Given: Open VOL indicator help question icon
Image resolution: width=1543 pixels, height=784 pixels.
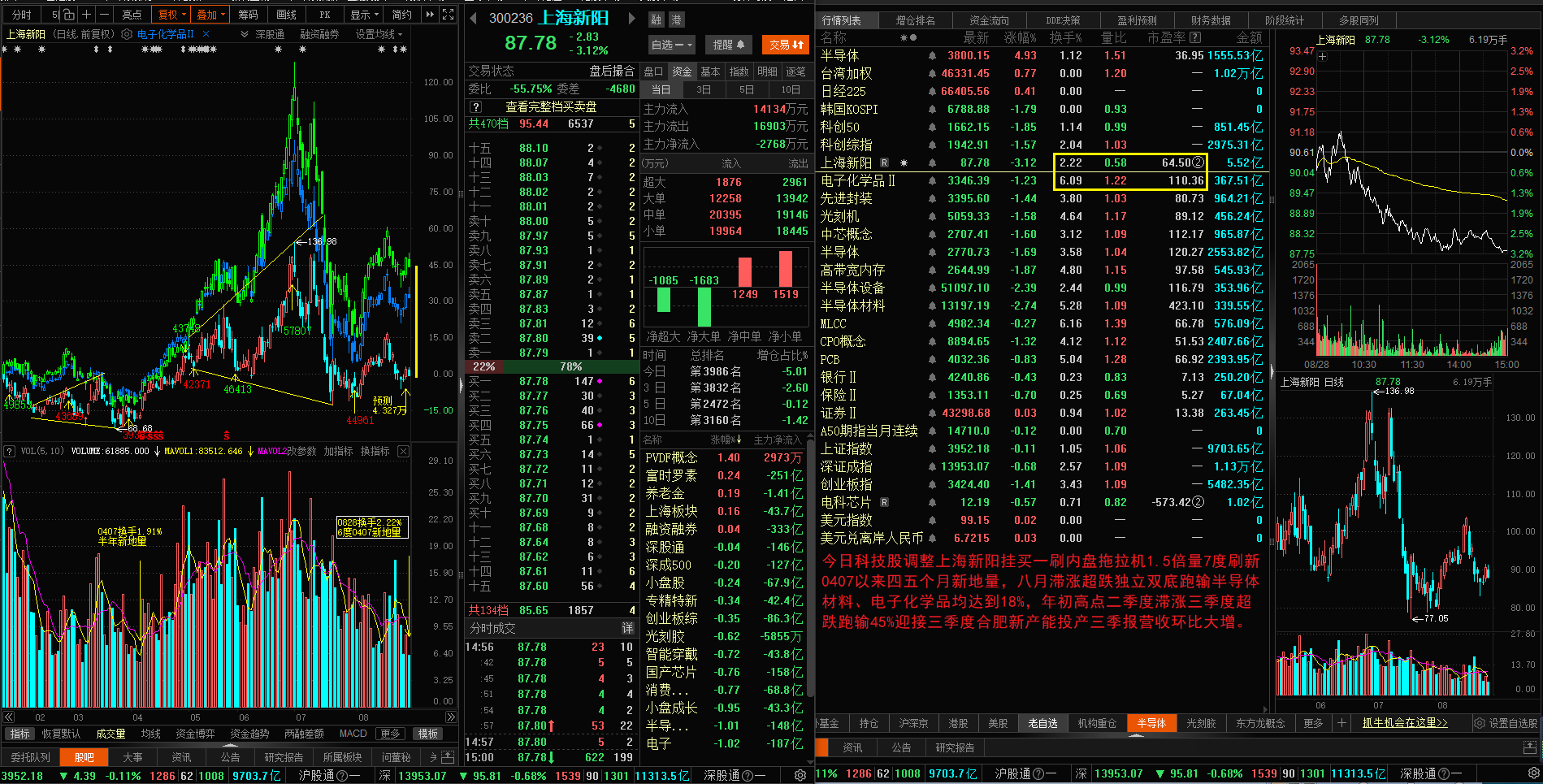Looking at the screenshot, I should [x=10, y=451].
